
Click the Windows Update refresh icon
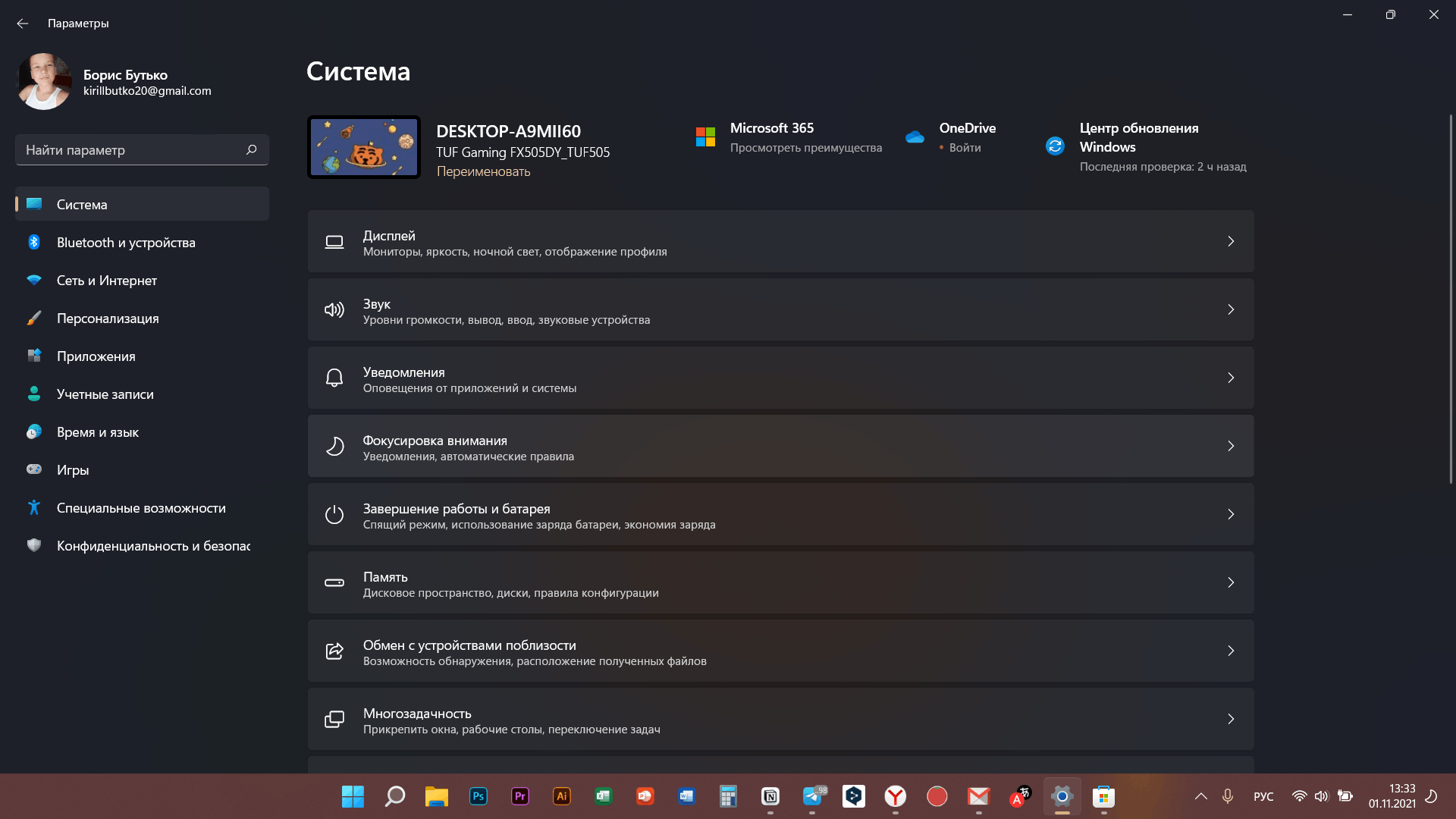1055,146
